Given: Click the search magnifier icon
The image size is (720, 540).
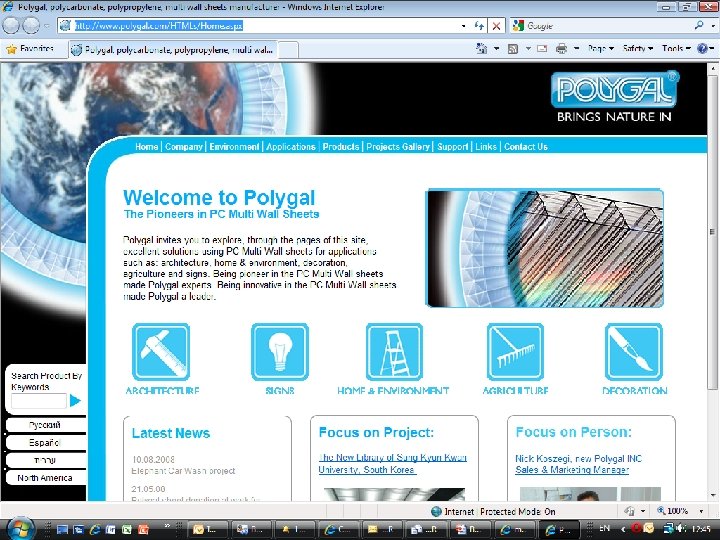Looking at the screenshot, I should click(x=699, y=25).
